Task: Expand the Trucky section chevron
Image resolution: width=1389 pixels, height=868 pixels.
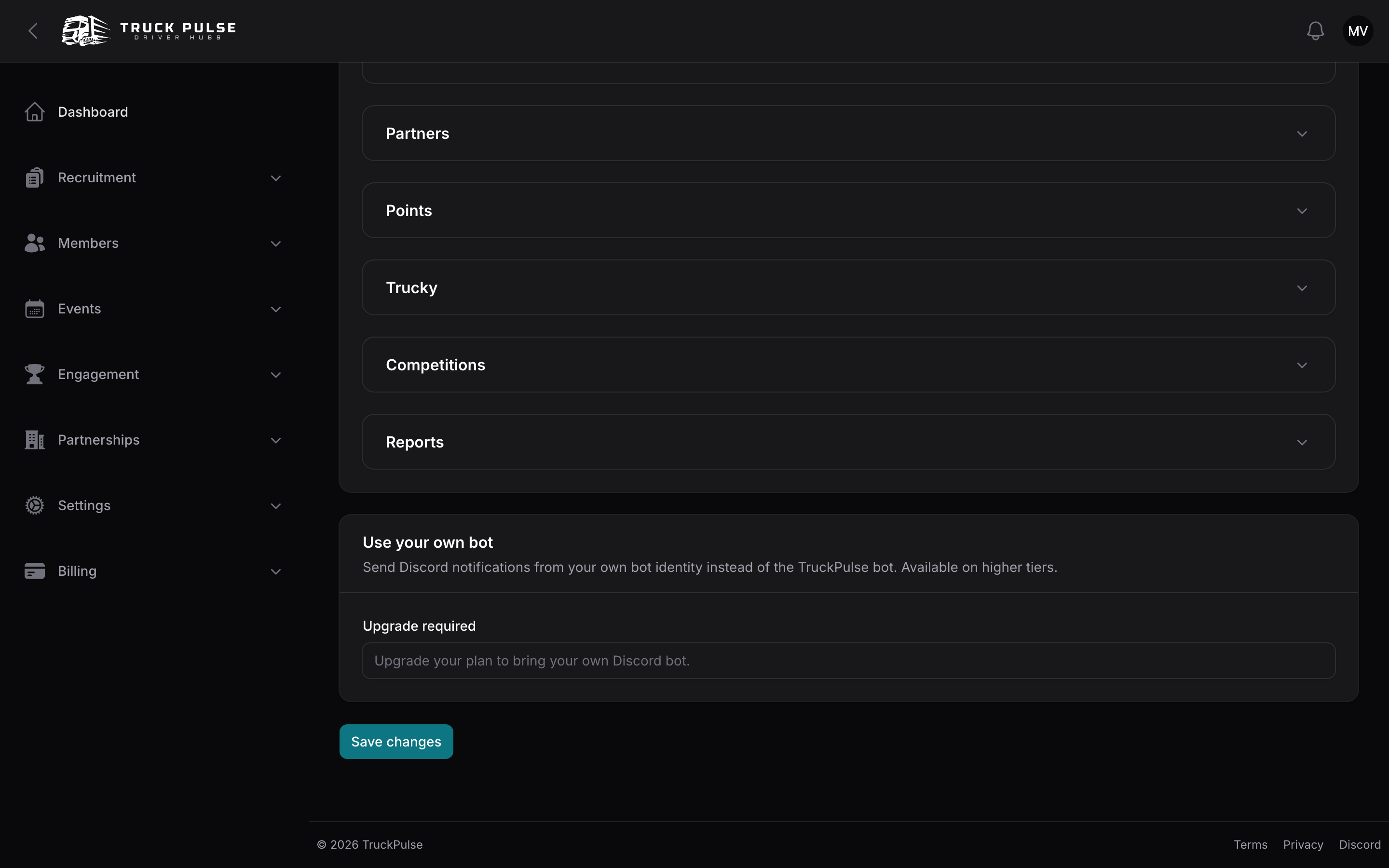Action: click(1302, 288)
